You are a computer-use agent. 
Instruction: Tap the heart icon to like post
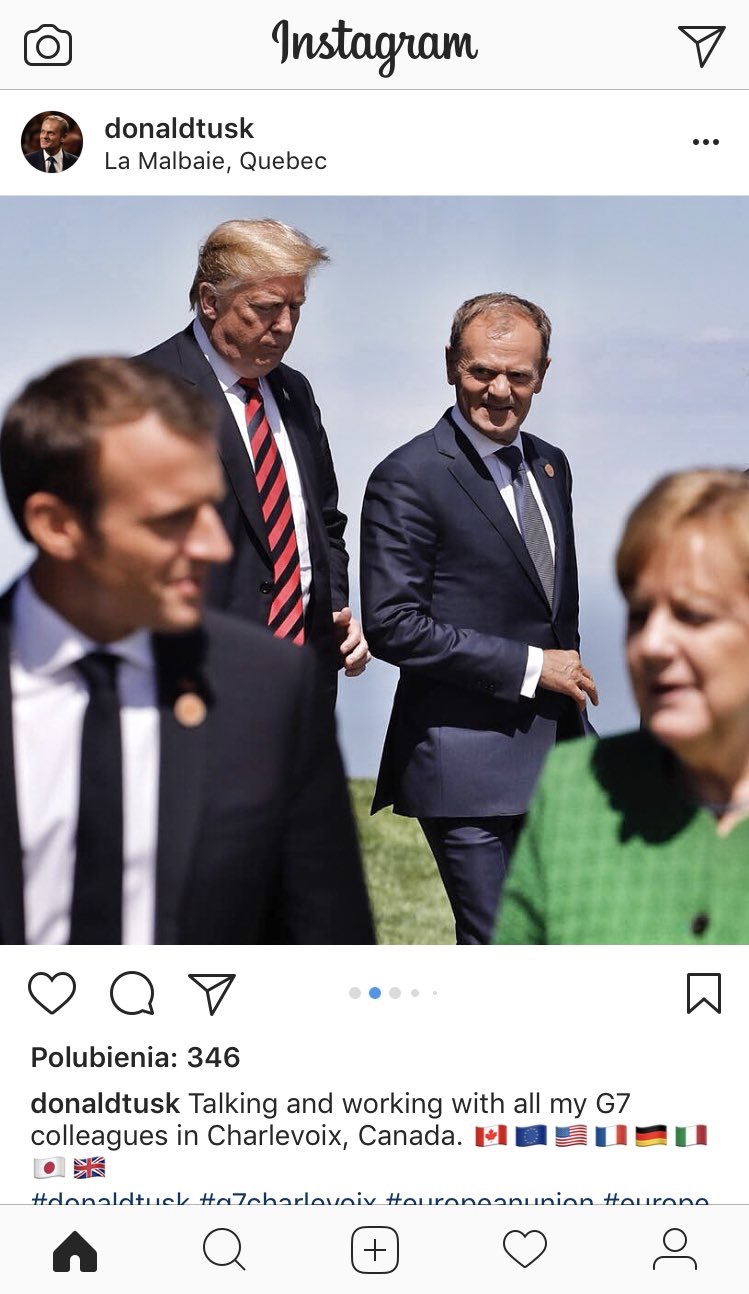(x=52, y=993)
